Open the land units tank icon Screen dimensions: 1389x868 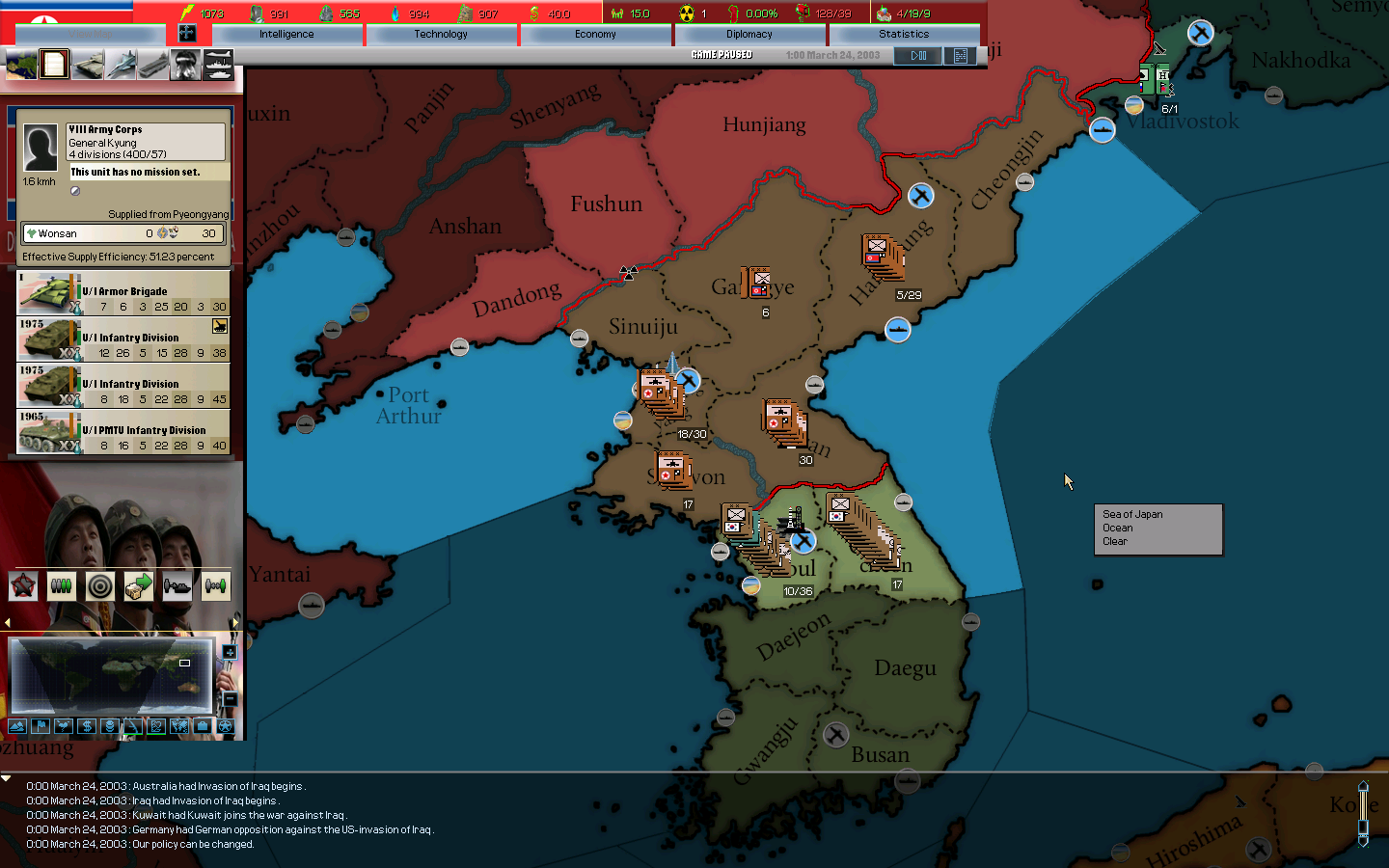coord(88,65)
